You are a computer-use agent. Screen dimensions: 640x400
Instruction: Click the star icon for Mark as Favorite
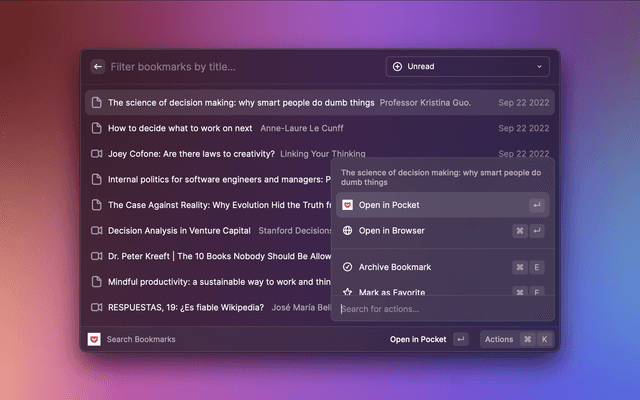[347, 292]
